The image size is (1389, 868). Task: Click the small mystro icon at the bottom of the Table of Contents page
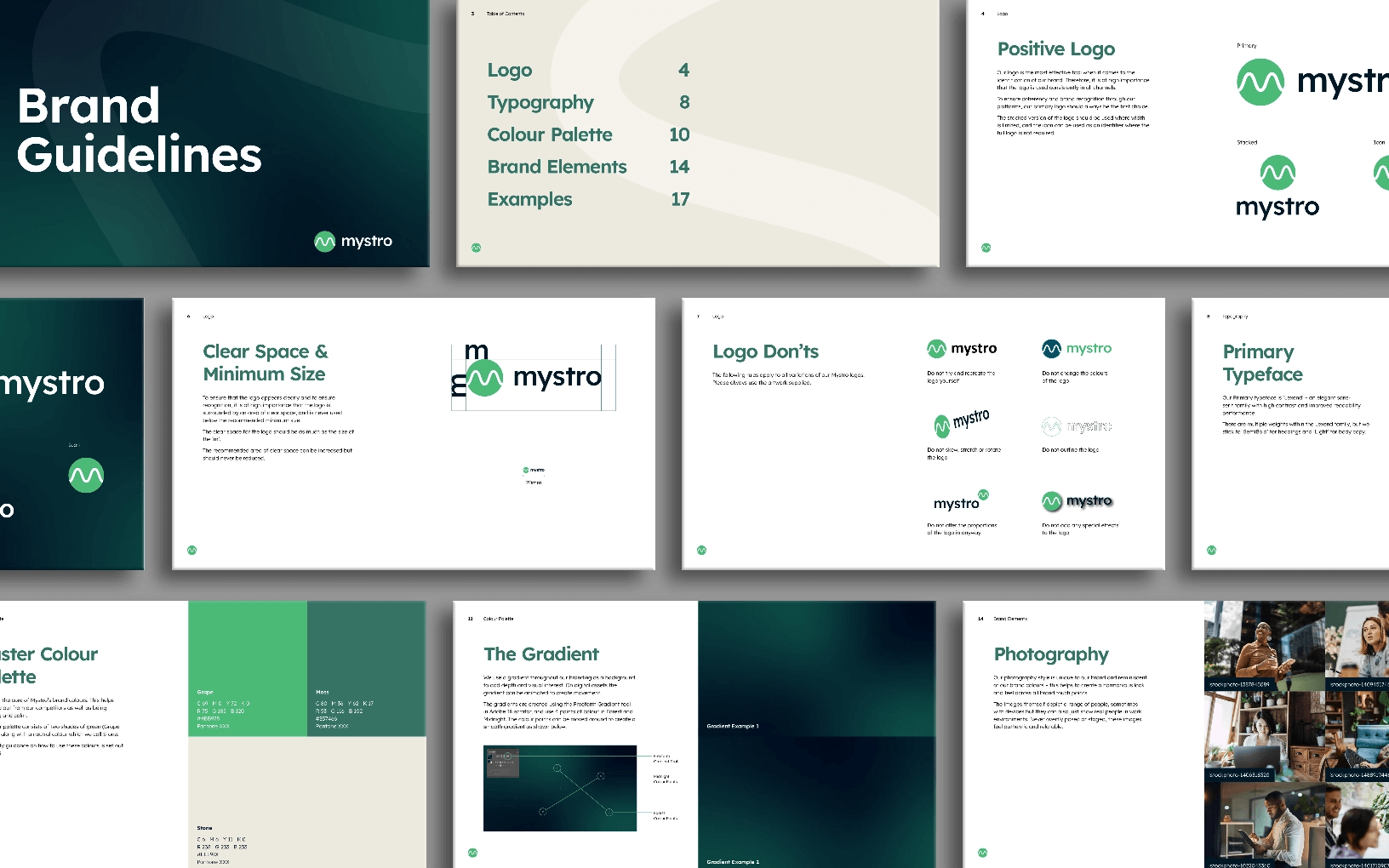coord(476,248)
